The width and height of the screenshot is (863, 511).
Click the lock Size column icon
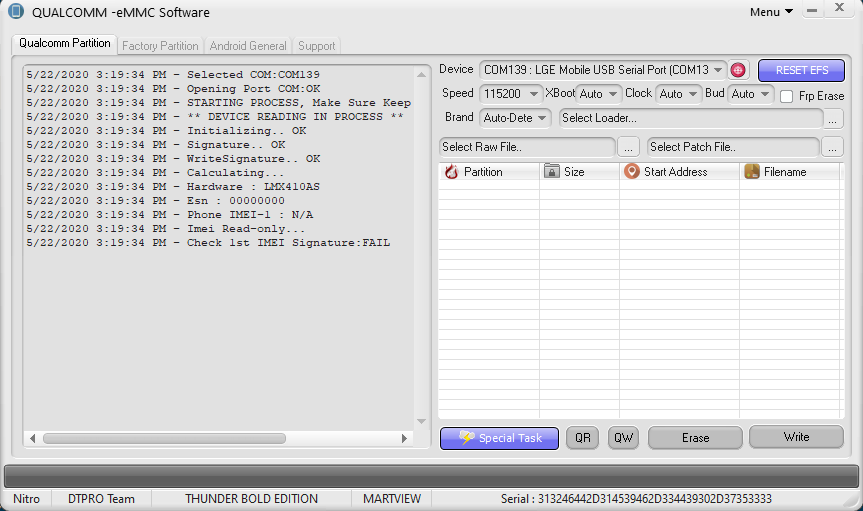click(551, 171)
